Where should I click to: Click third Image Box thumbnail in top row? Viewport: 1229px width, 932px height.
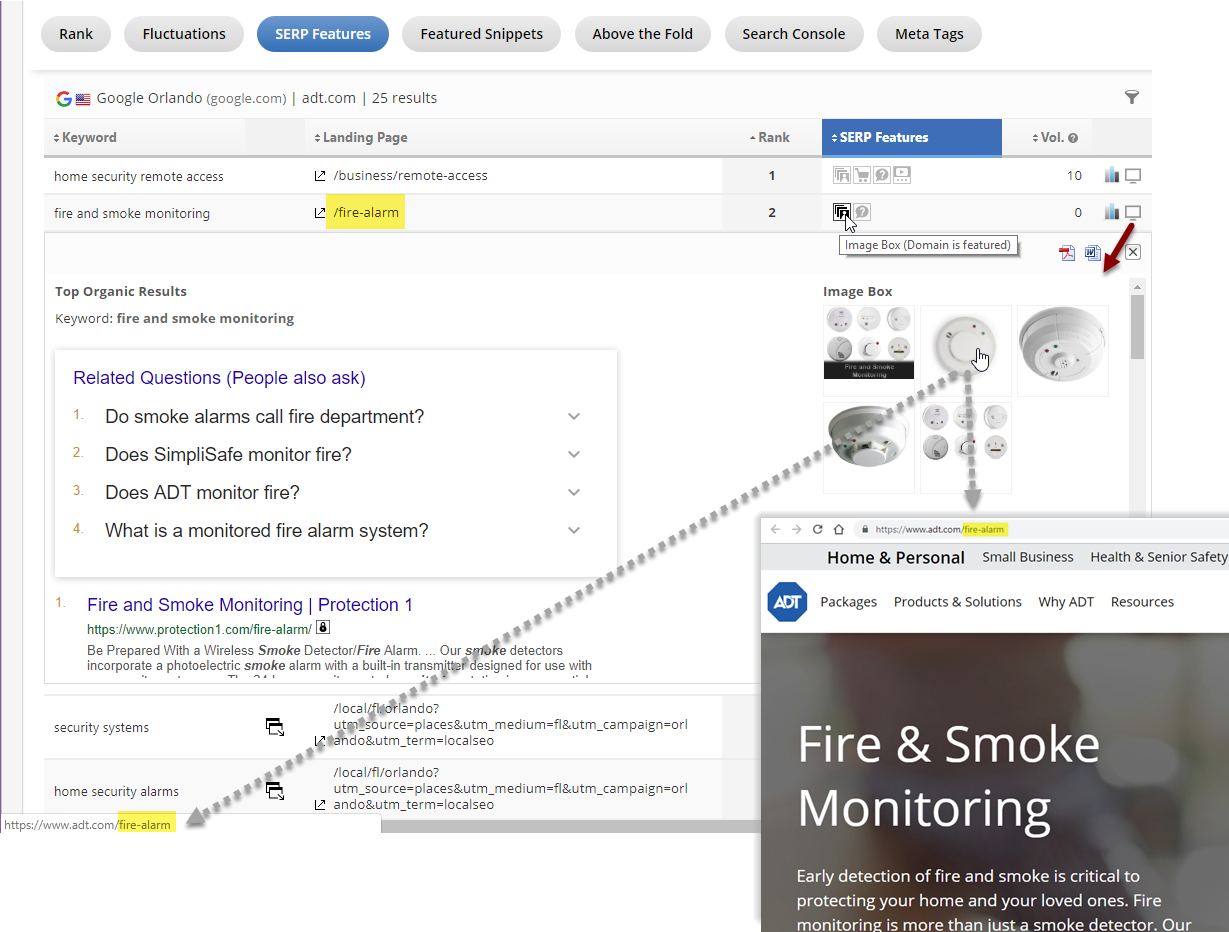tap(1062, 350)
